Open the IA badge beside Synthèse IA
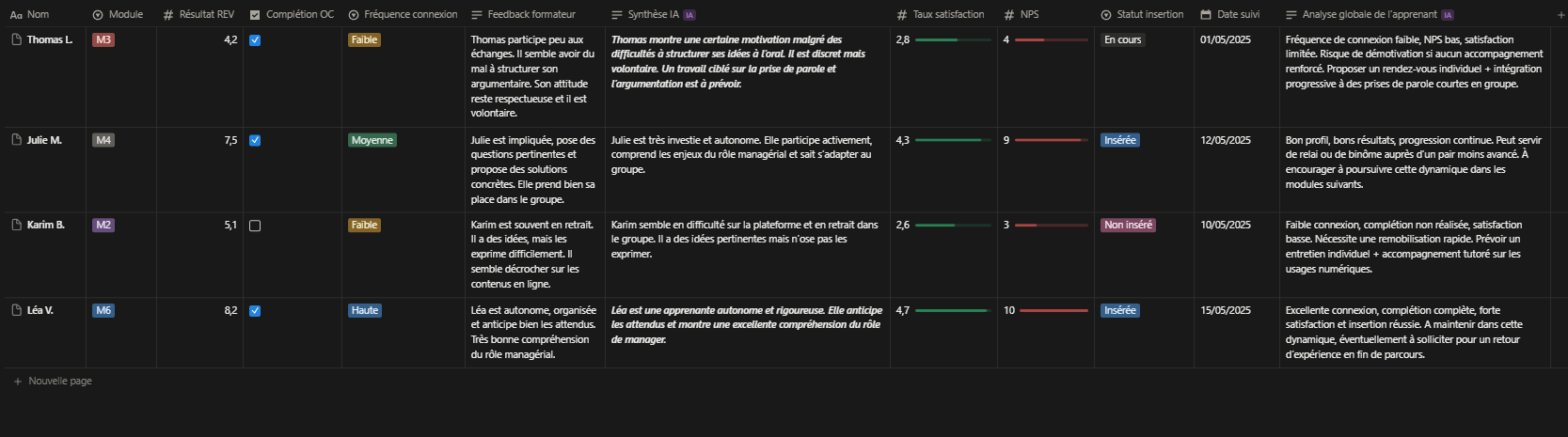1568x437 pixels. click(689, 15)
